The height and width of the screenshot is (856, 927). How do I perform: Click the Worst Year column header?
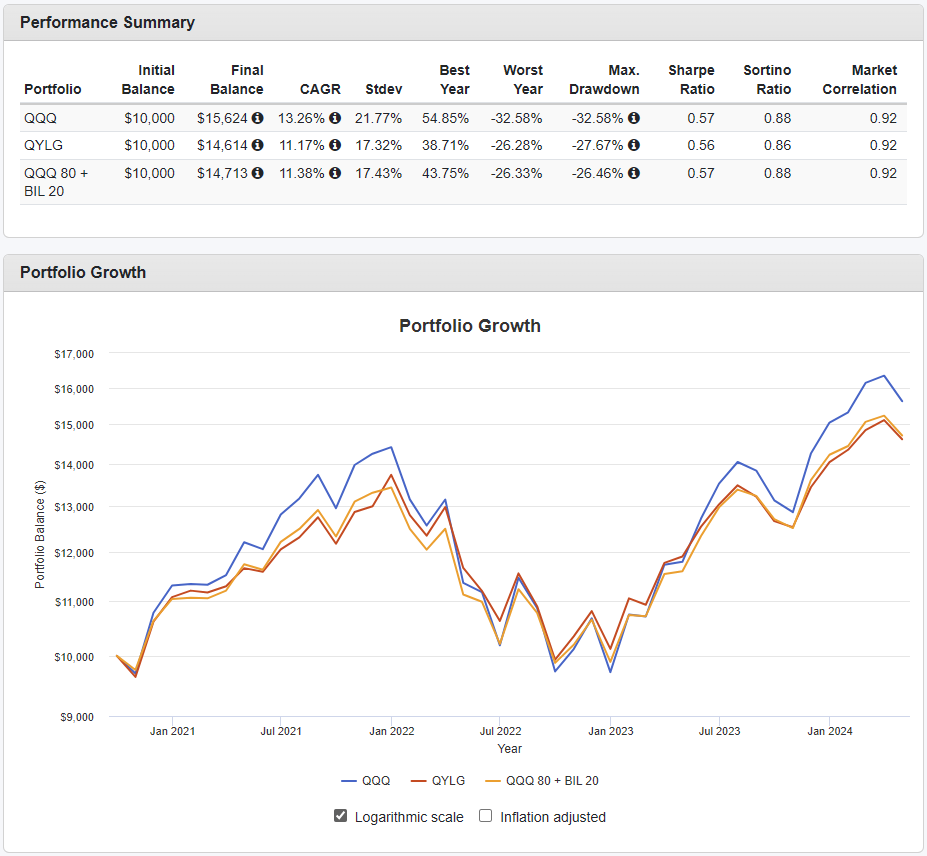pyautogui.click(x=523, y=80)
